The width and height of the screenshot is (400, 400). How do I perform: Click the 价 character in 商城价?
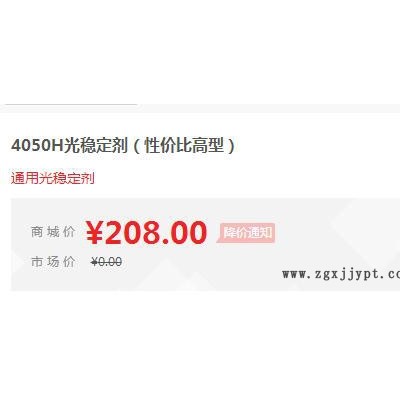pos(69,232)
